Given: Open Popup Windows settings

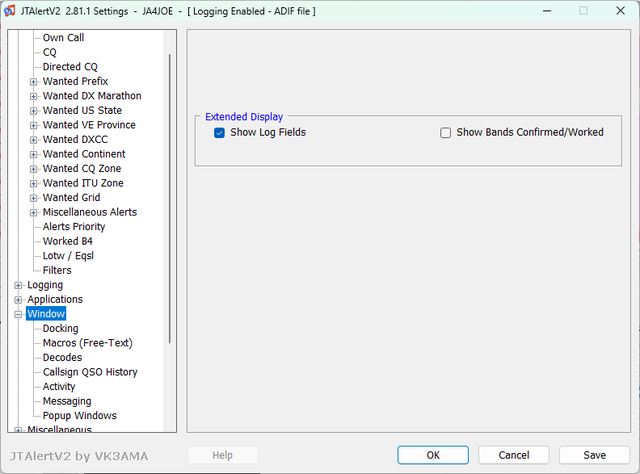Looking at the screenshot, I should [80, 416].
